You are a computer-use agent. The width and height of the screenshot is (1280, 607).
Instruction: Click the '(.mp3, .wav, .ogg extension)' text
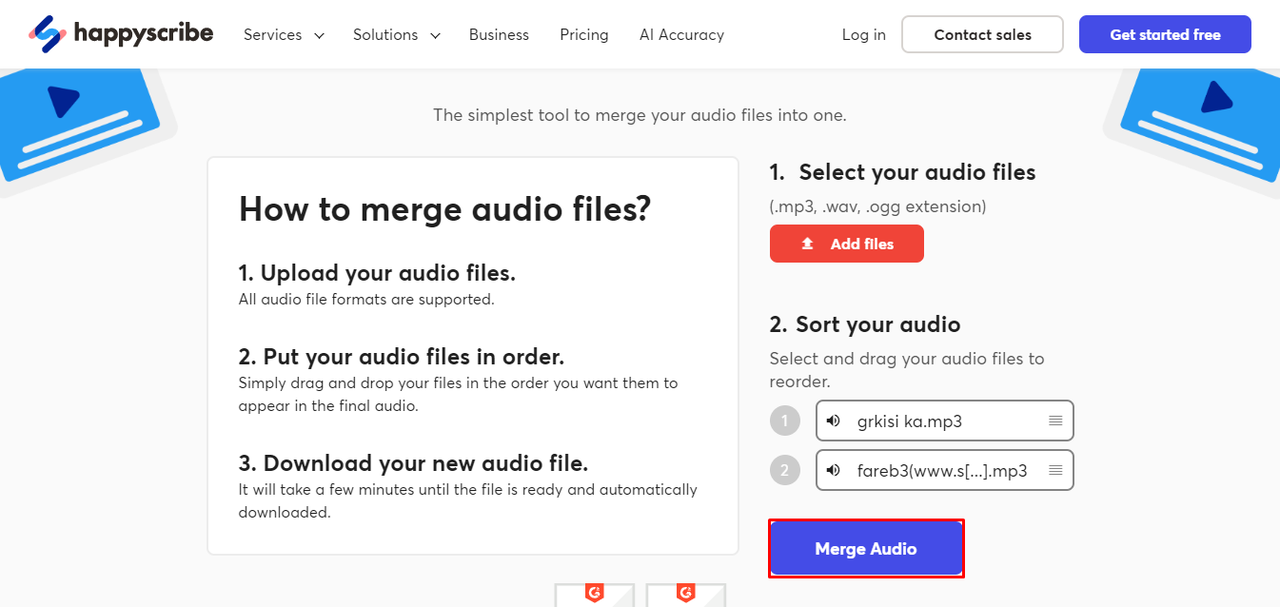coord(878,207)
